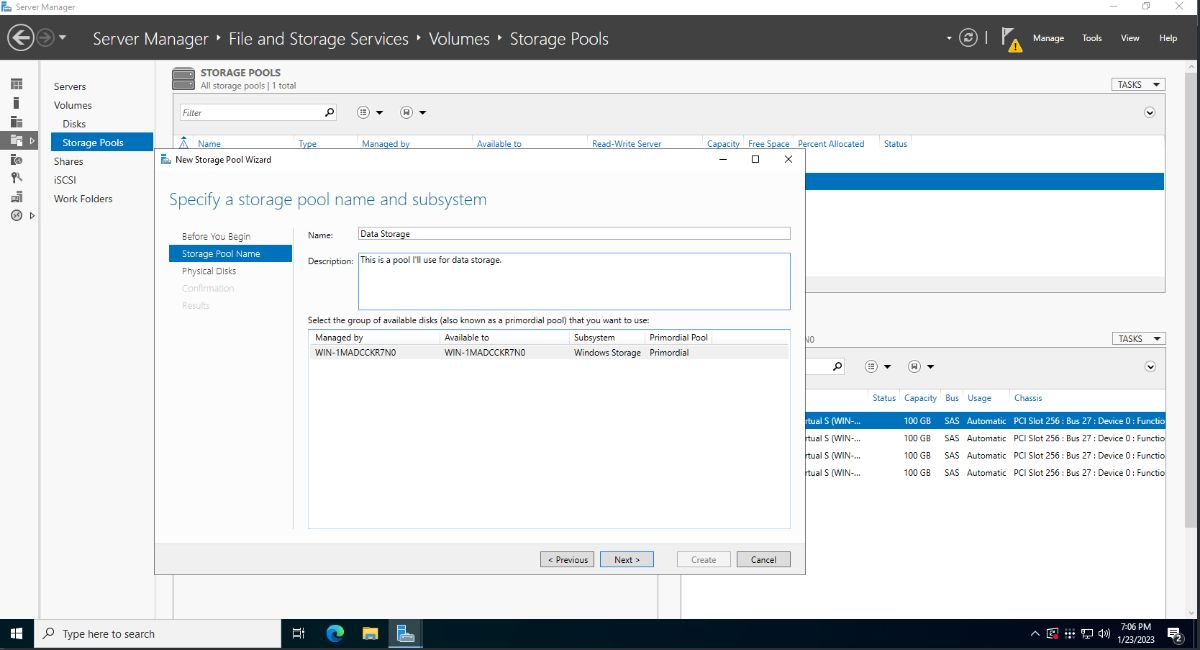1200x650 pixels.
Task: Select the Local Server icon in sidebar
Action: pyautogui.click(x=17, y=102)
